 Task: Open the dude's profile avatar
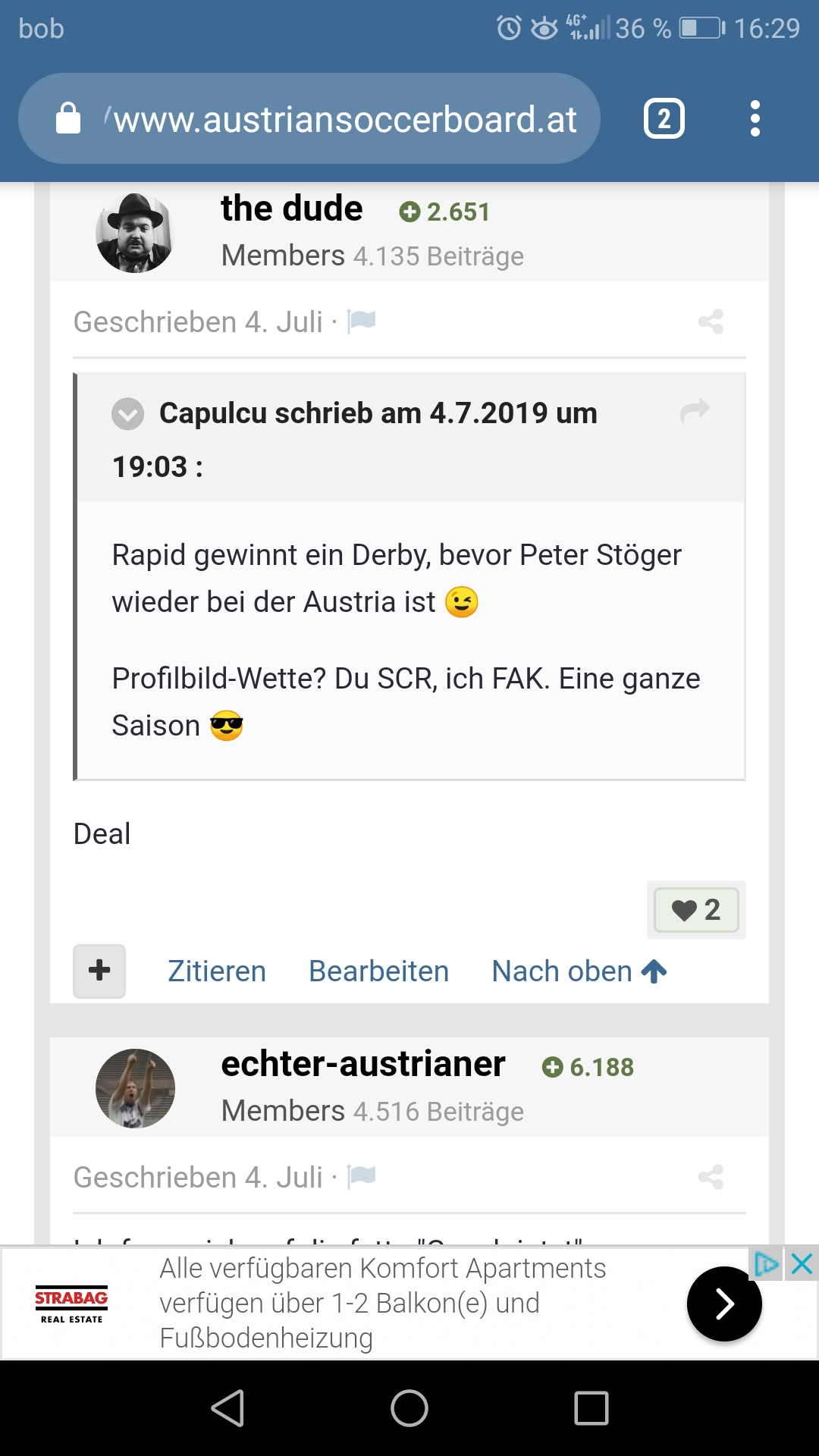[135, 233]
